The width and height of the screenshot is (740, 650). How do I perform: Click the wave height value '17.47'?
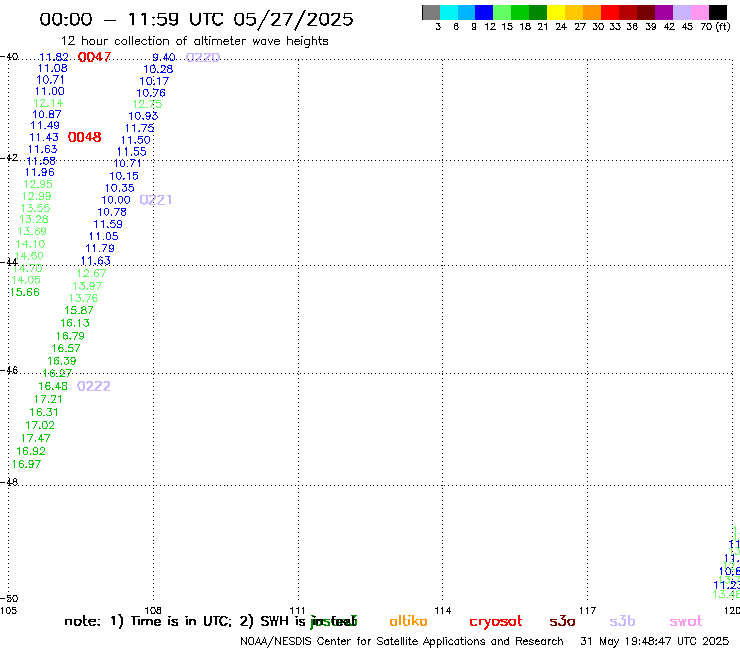(x=35, y=438)
